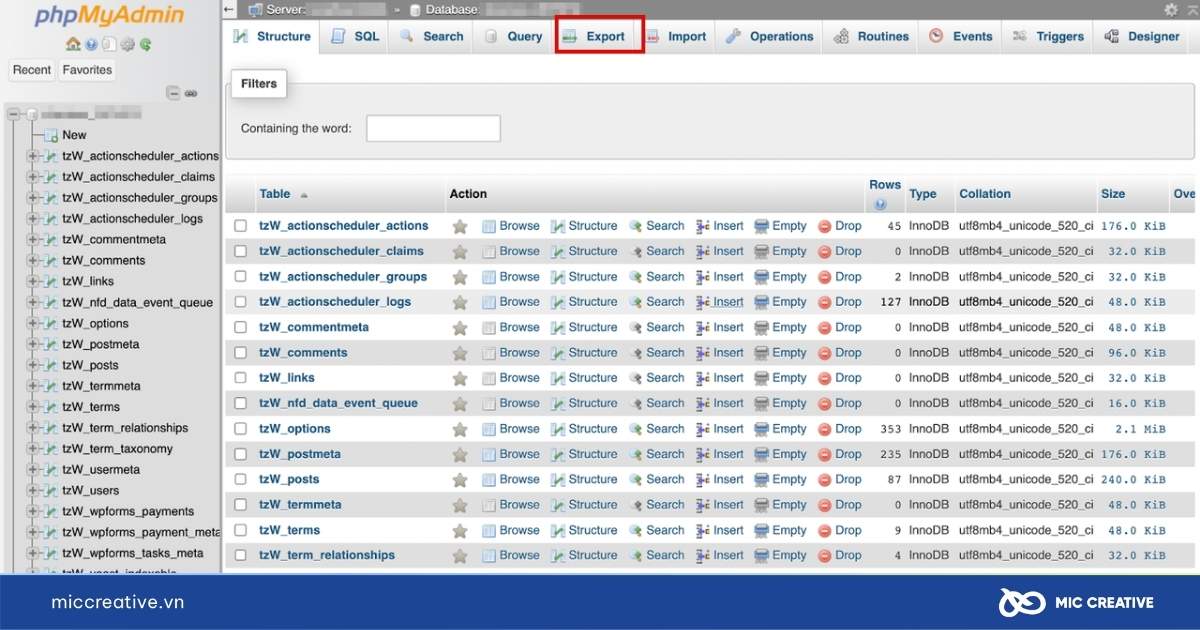
Task: Open page settings gear at top right
Action: pos(1171,9)
